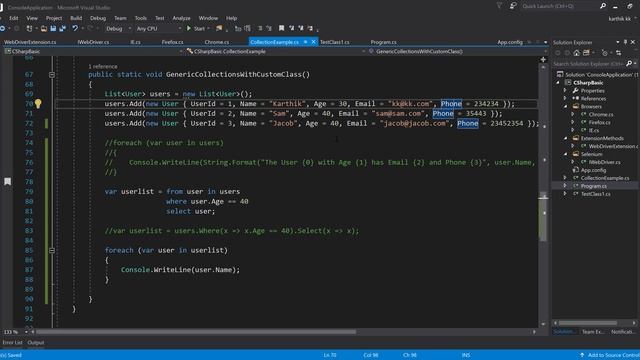Click the Team Explorer bottom tab
Screen dimensions: 640x360
point(593,332)
